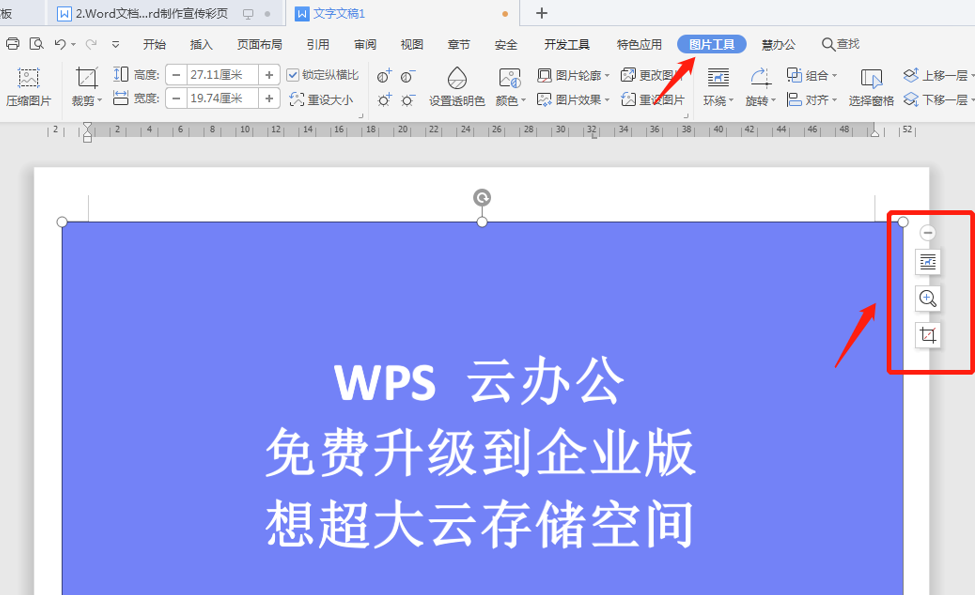Click the 重设大小 reset size button

point(321,99)
